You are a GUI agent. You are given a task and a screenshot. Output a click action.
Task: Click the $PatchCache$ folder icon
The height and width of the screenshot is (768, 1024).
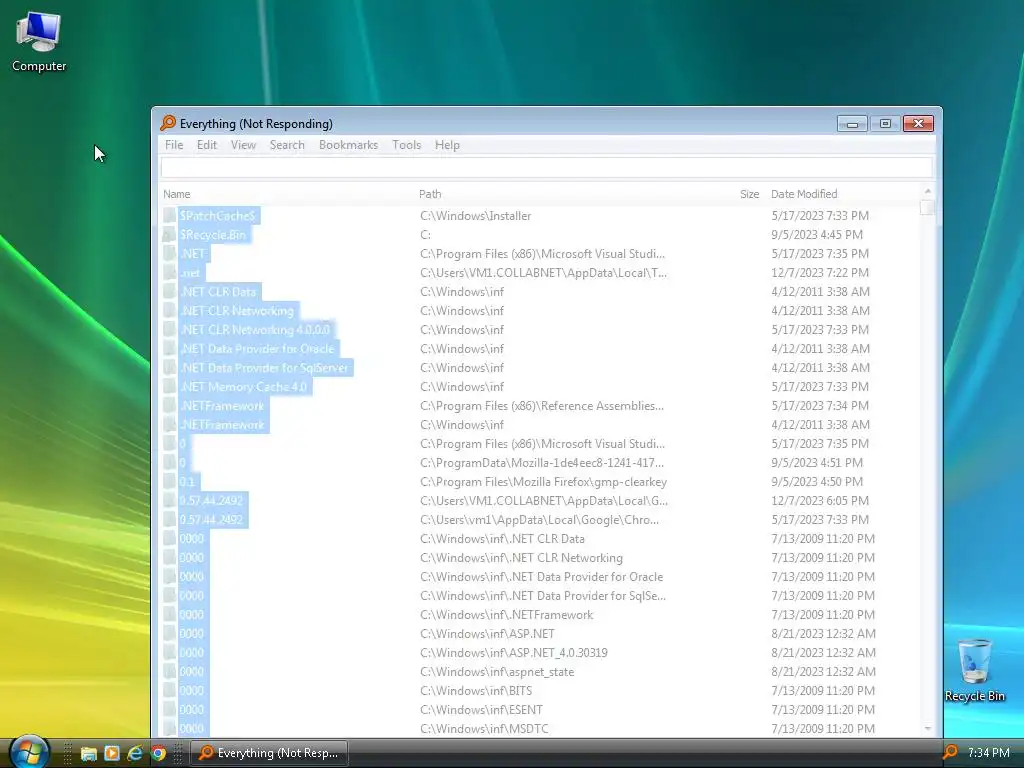pos(169,216)
